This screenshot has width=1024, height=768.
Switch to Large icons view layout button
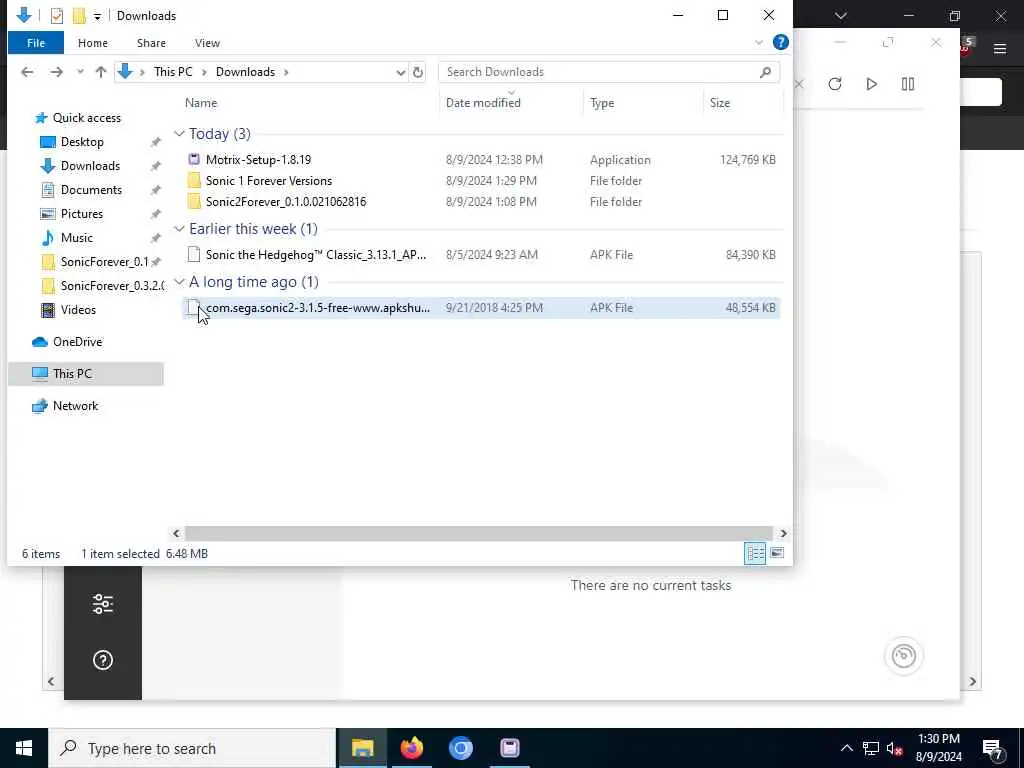tap(776, 554)
